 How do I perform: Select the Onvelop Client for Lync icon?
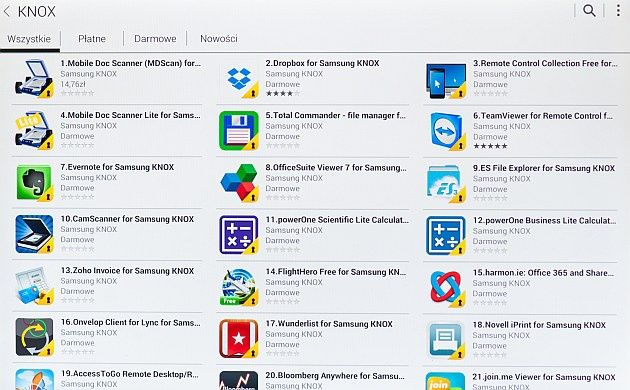tap(34, 337)
